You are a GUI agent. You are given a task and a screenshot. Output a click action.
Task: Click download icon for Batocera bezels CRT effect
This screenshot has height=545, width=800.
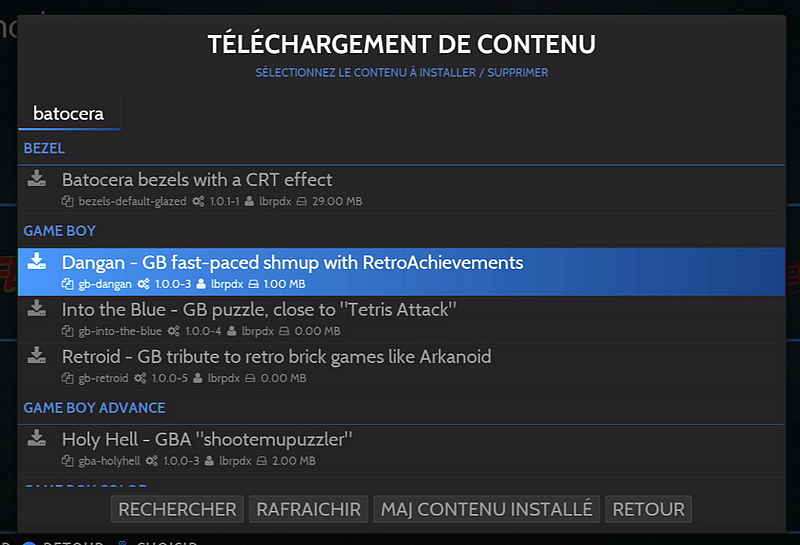(x=37, y=178)
